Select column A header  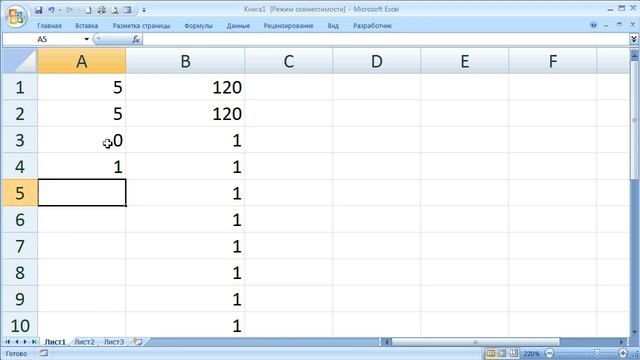coord(82,61)
